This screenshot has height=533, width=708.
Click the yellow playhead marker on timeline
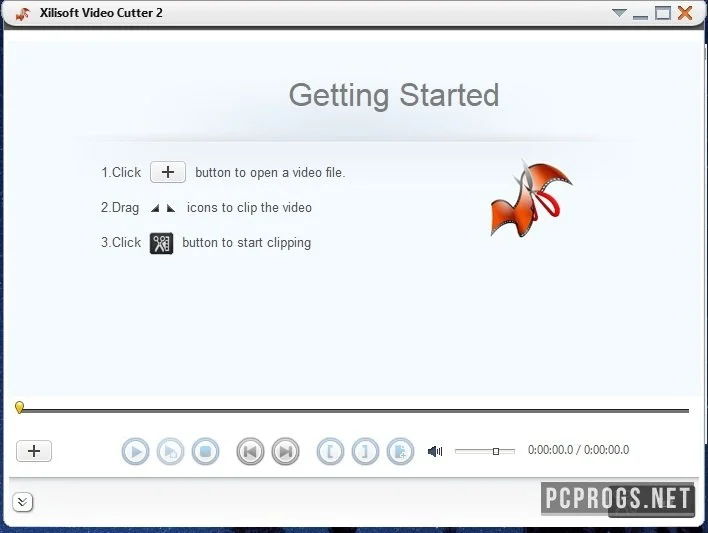click(x=19, y=407)
